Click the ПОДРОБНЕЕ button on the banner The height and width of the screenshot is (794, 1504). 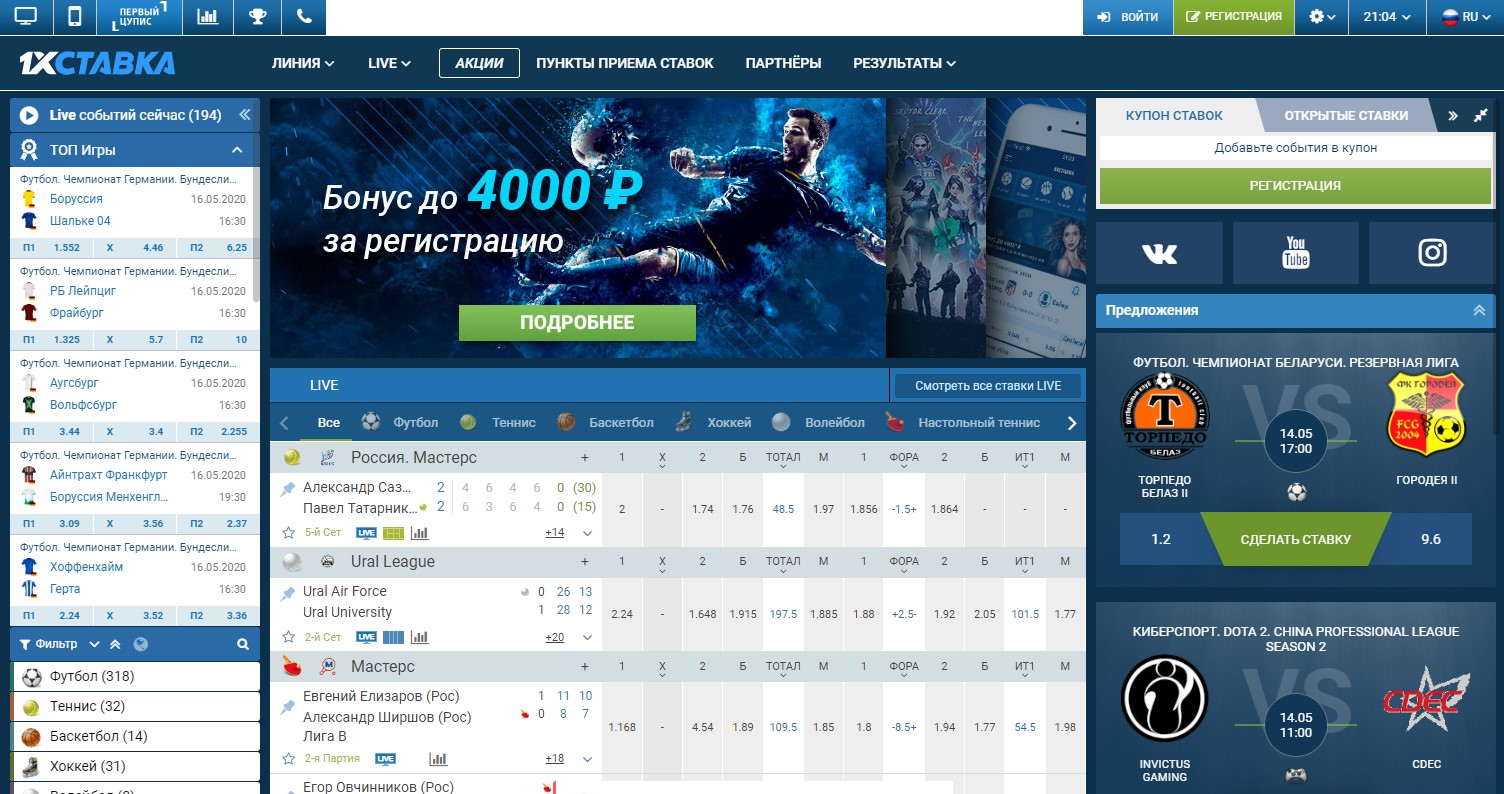[577, 323]
